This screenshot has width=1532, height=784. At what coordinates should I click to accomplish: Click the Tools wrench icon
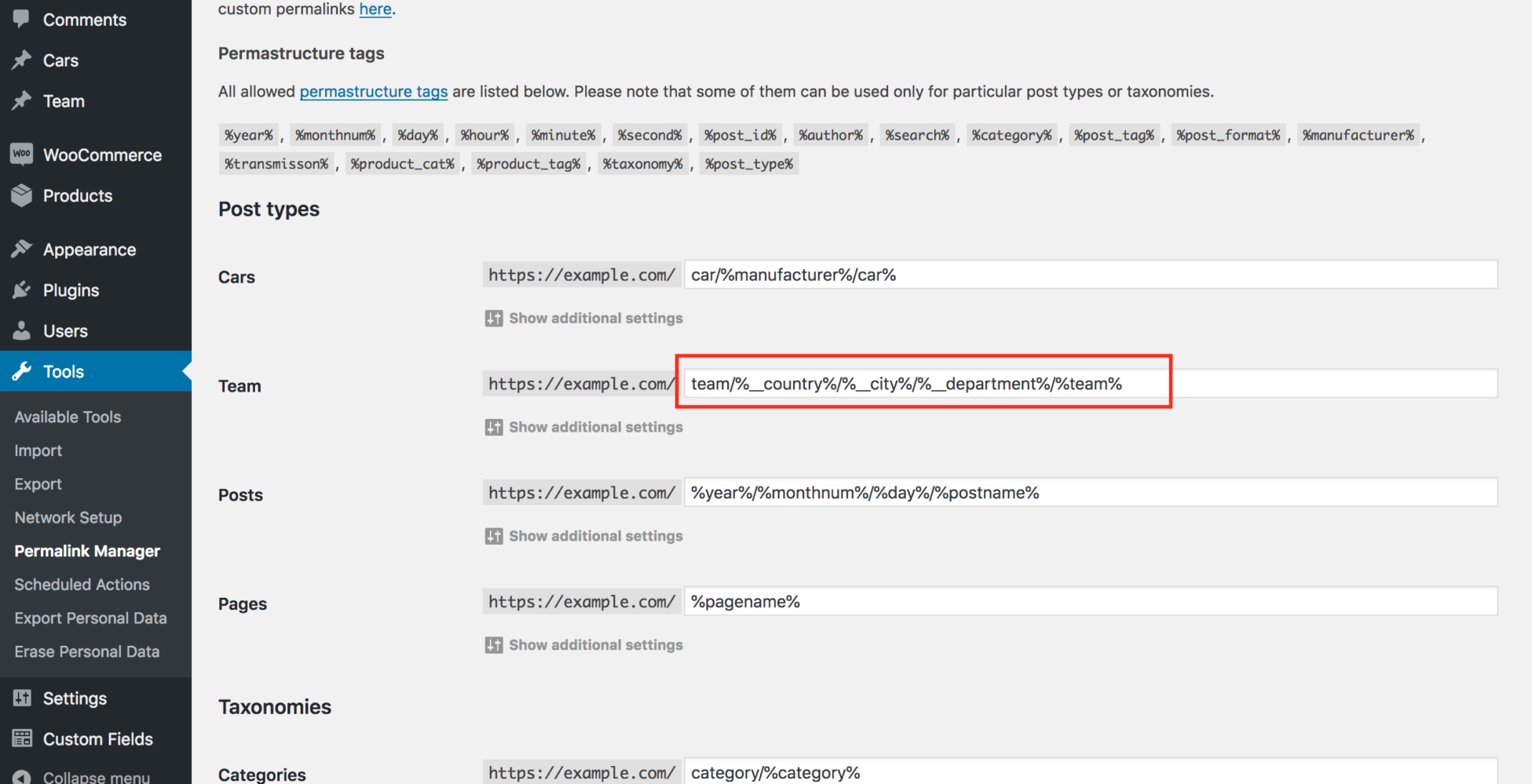point(22,371)
